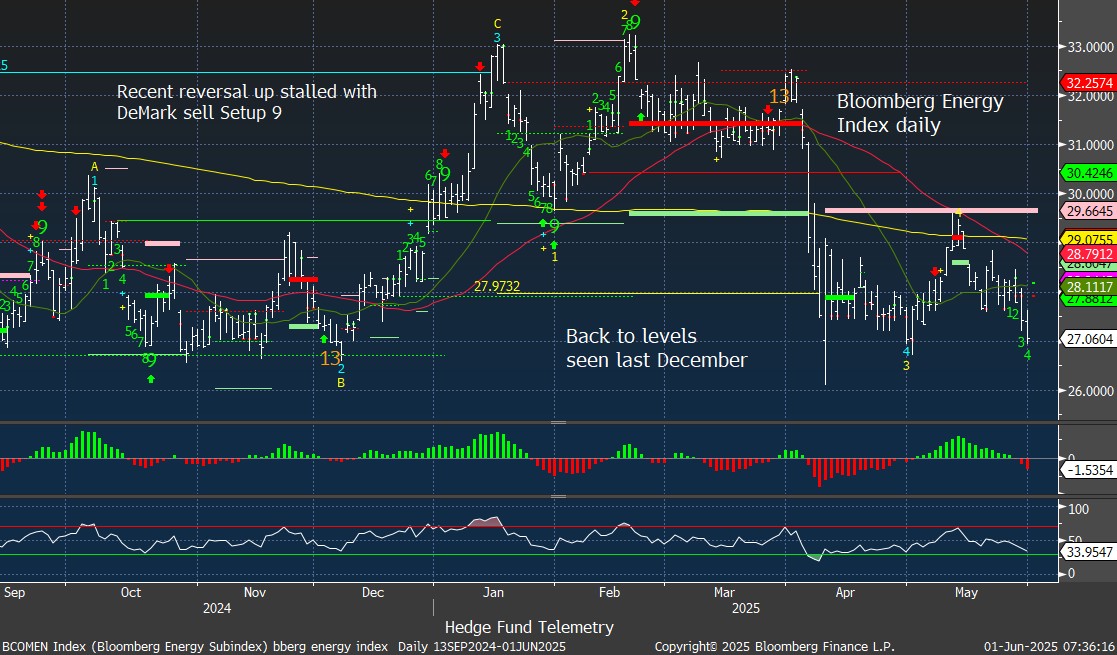Image resolution: width=1117 pixels, height=655 pixels.
Task: Select the 2025 year label
Action: click(x=745, y=608)
